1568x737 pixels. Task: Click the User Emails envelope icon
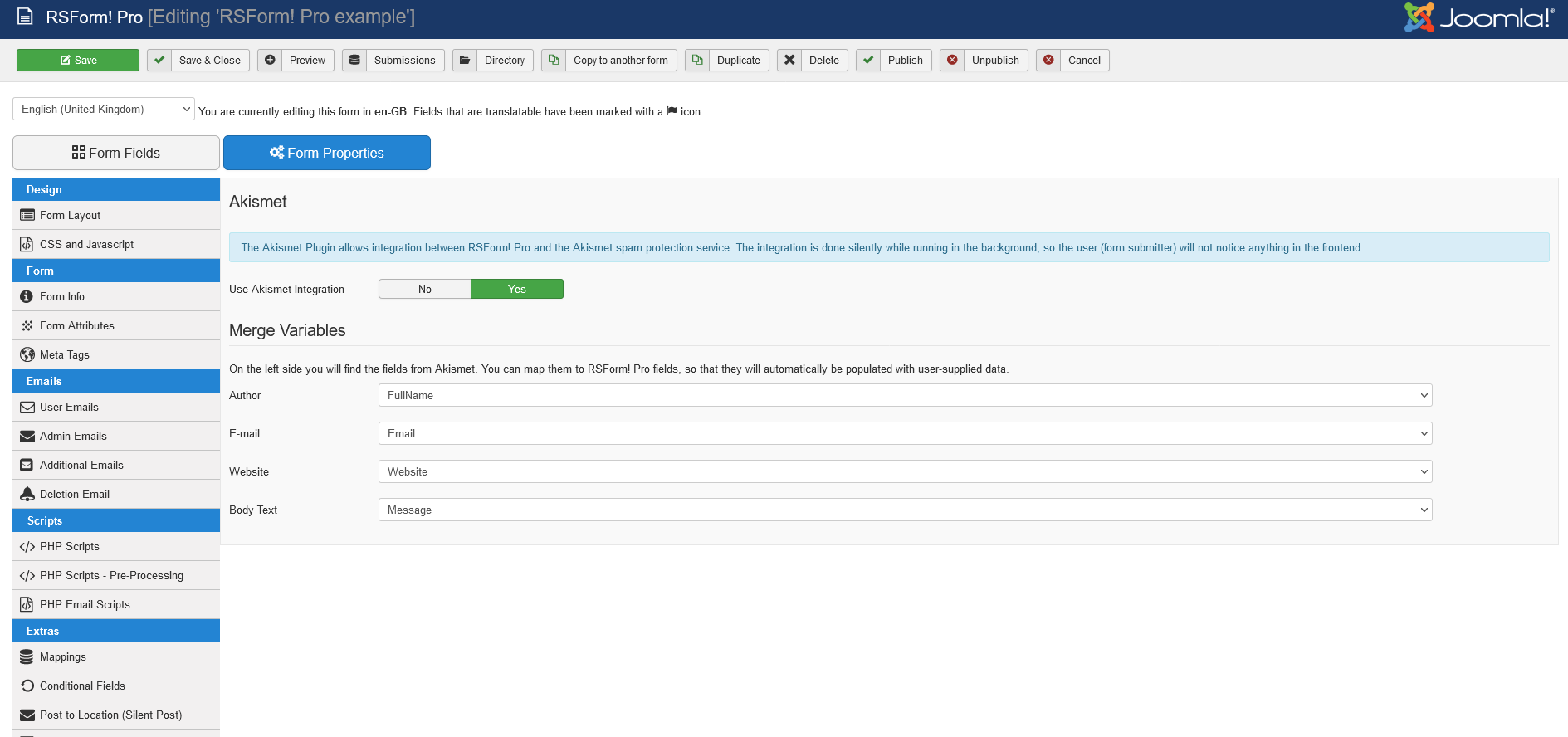27,407
